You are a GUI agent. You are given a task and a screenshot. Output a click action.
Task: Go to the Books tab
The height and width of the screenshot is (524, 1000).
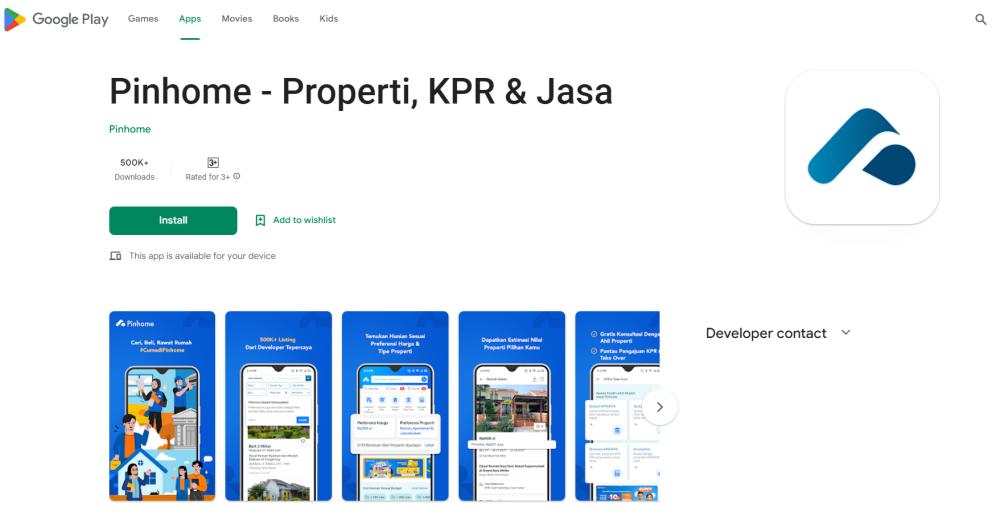coord(286,19)
